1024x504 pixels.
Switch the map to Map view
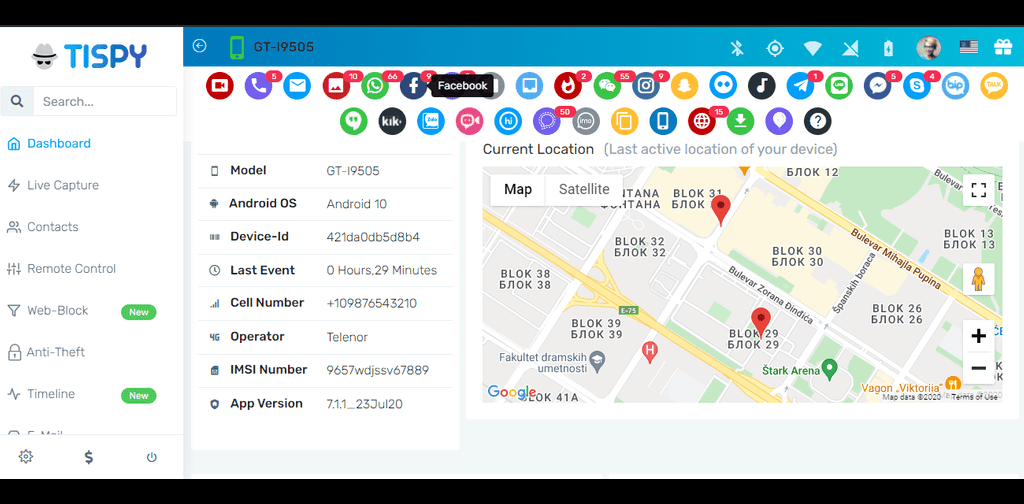point(518,189)
